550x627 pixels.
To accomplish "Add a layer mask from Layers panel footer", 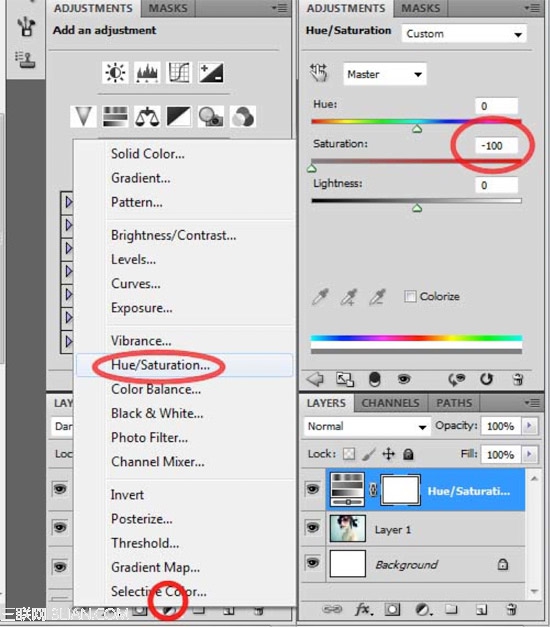I will point(392,609).
